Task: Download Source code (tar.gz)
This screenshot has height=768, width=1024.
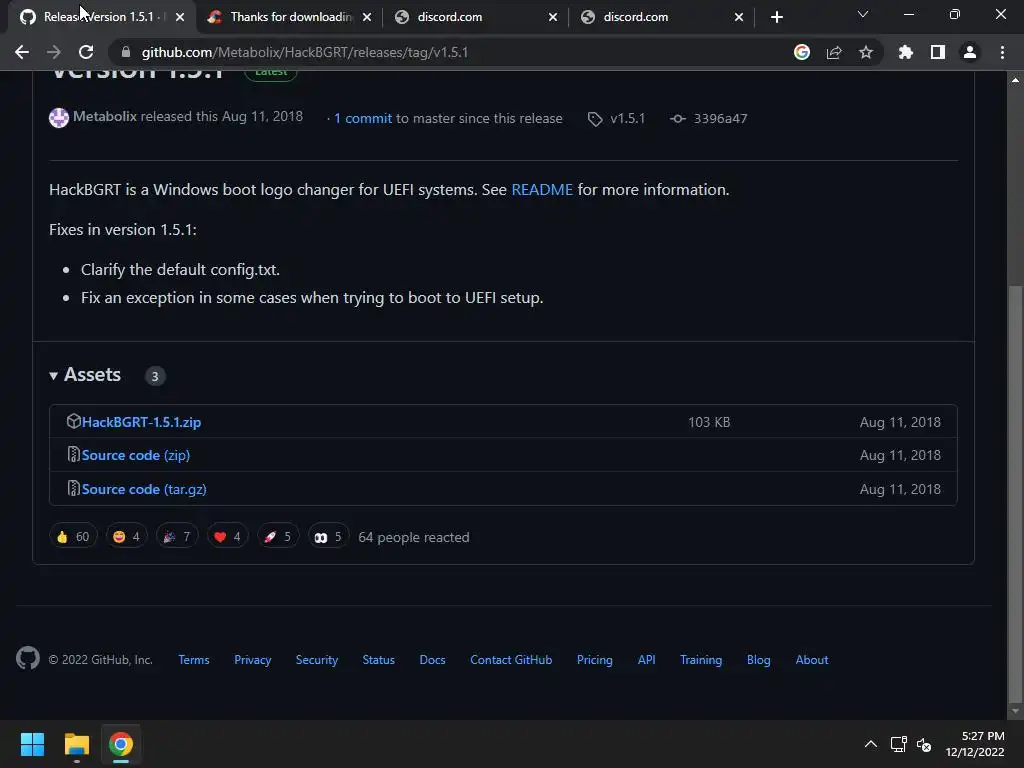Action: pos(144,489)
